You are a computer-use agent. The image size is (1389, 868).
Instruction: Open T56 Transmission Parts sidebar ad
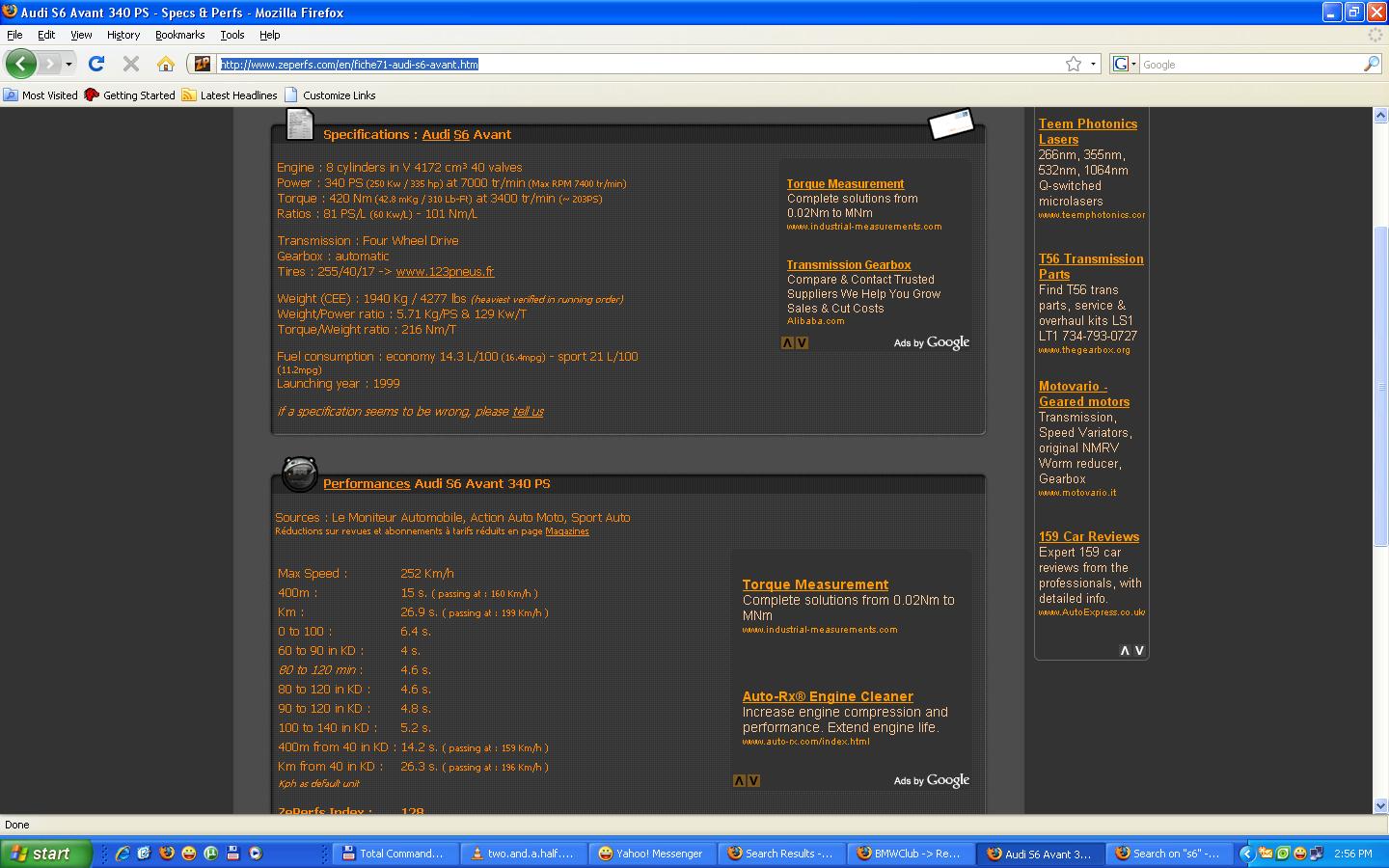point(1091,266)
